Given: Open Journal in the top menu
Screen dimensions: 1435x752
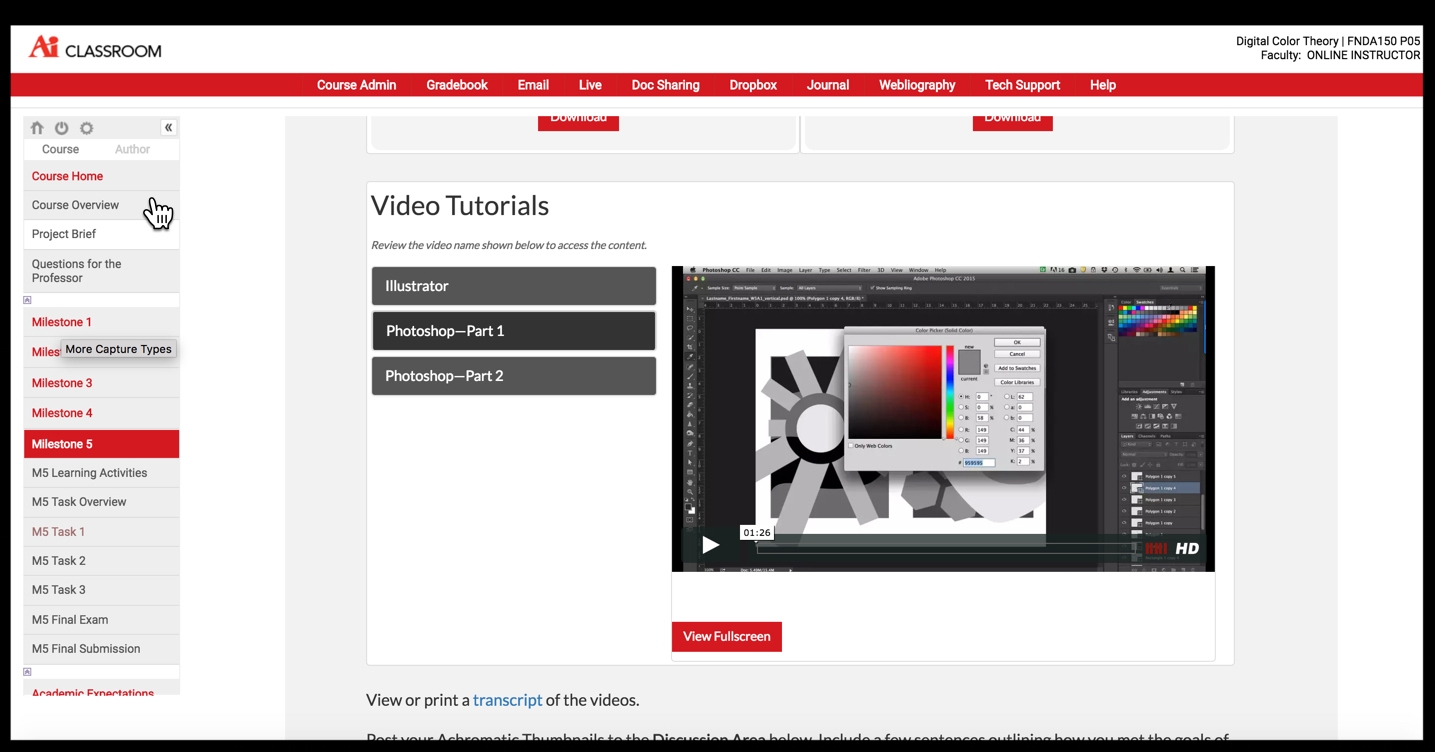Looking at the screenshot, I should click(x=828, y=85).
